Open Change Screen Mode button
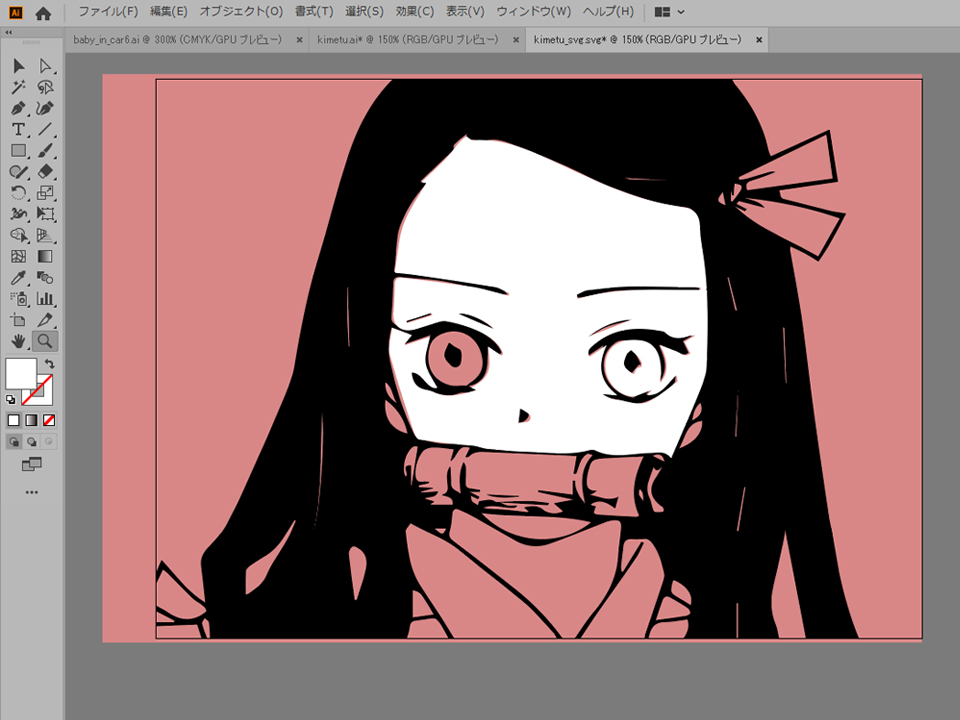The width and height of the screenshot is (960, 720). (31, 465)
